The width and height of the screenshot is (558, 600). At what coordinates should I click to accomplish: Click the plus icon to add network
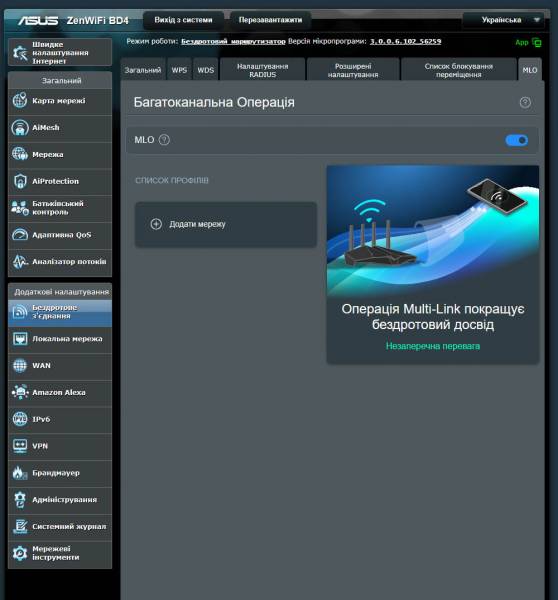point(156,224)
